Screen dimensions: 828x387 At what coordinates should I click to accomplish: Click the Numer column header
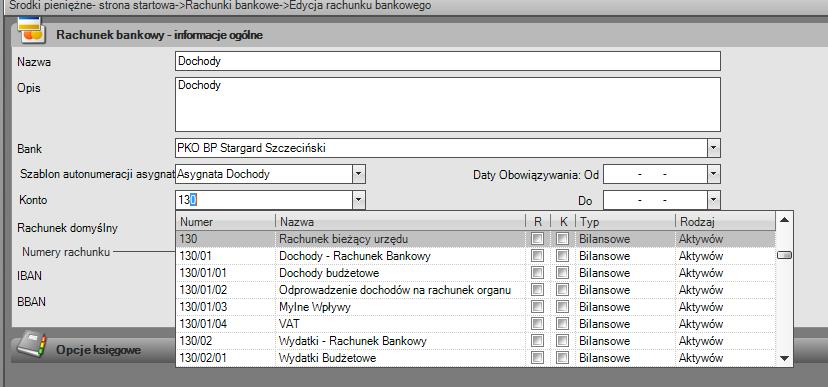coord(225,221)
